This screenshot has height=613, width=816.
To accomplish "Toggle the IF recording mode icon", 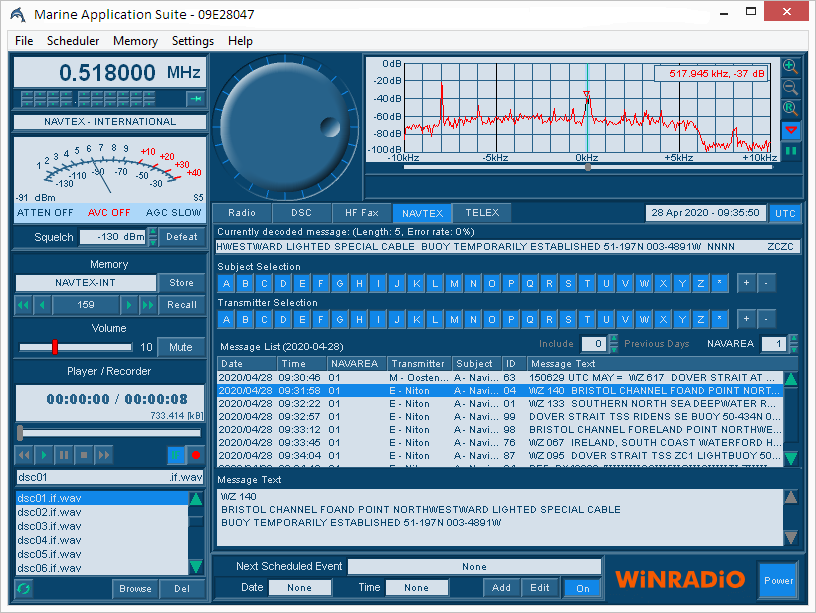I will (x=177, y=455).
